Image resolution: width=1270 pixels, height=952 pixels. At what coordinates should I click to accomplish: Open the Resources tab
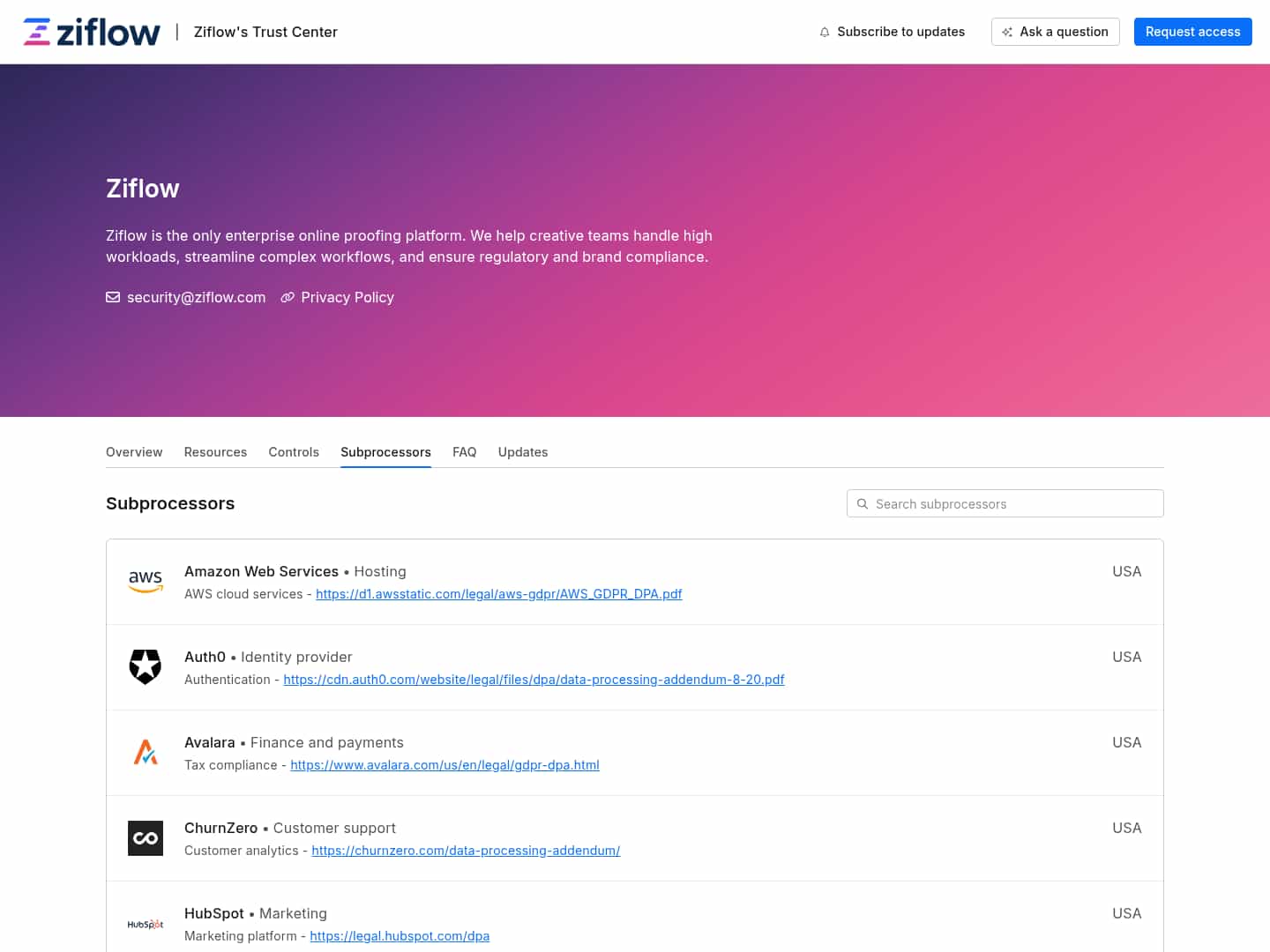click(x=215, y=451)
